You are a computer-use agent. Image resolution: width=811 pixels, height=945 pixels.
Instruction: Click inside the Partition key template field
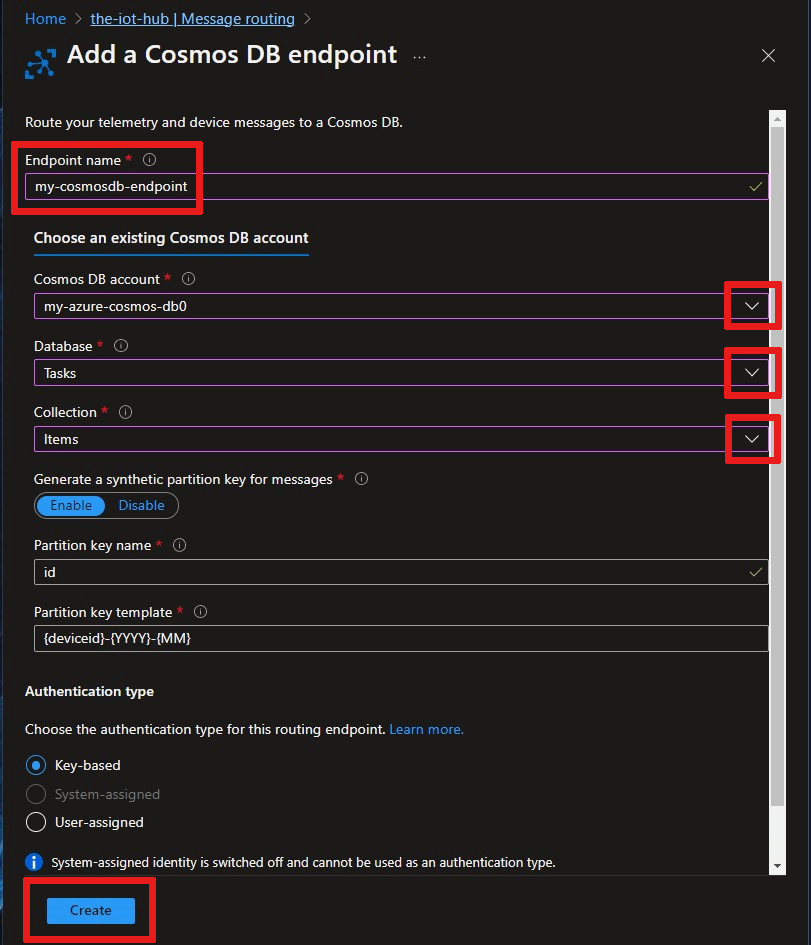click(x=400, y=638)
